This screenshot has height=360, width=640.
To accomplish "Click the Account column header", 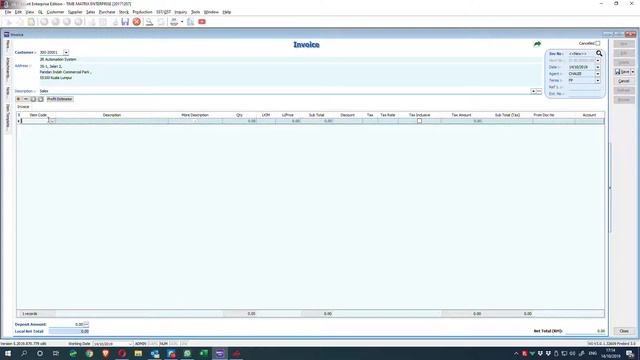I will coord(589,115).
